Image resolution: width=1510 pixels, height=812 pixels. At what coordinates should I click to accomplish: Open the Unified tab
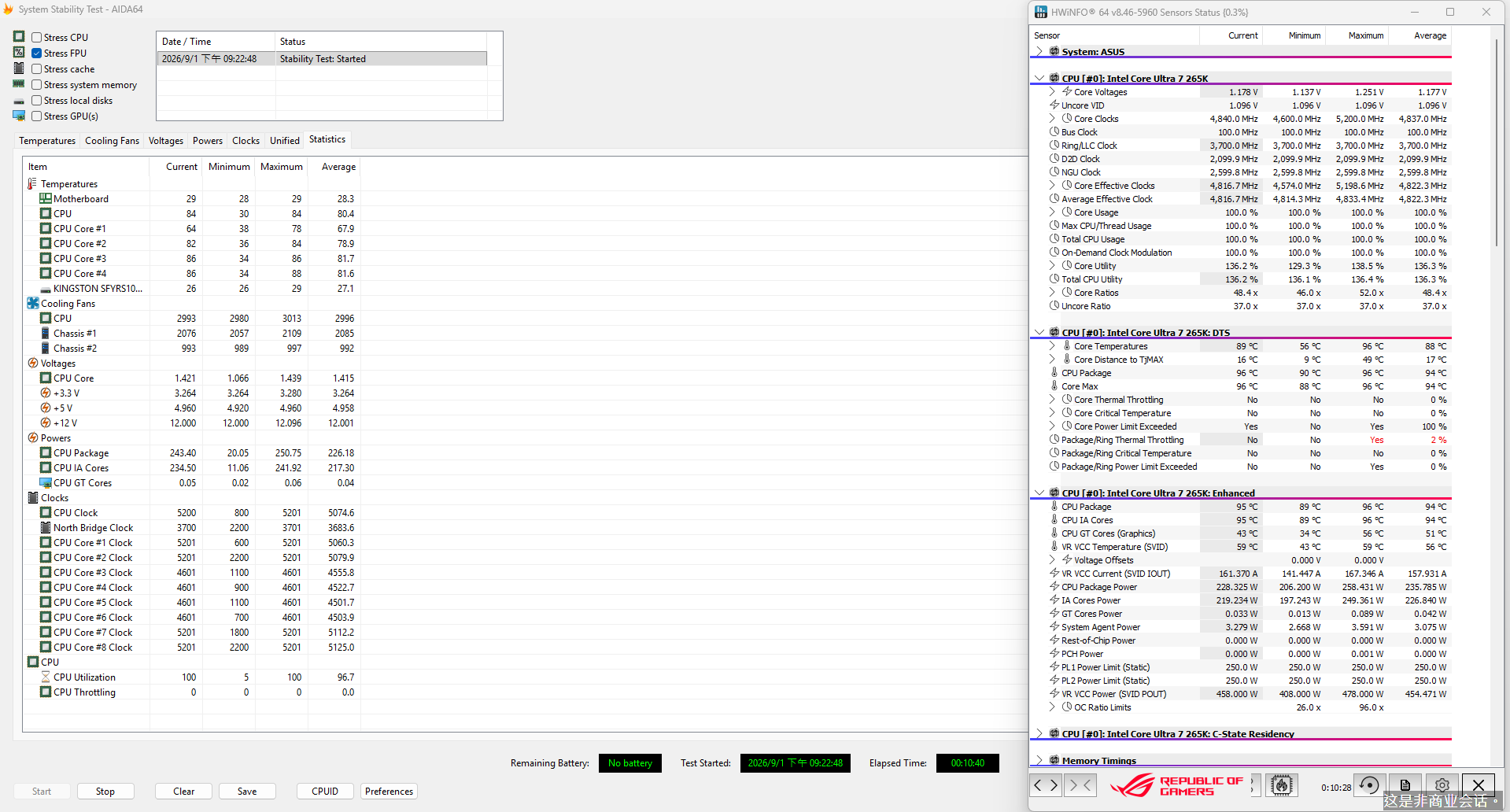point(285,141)
